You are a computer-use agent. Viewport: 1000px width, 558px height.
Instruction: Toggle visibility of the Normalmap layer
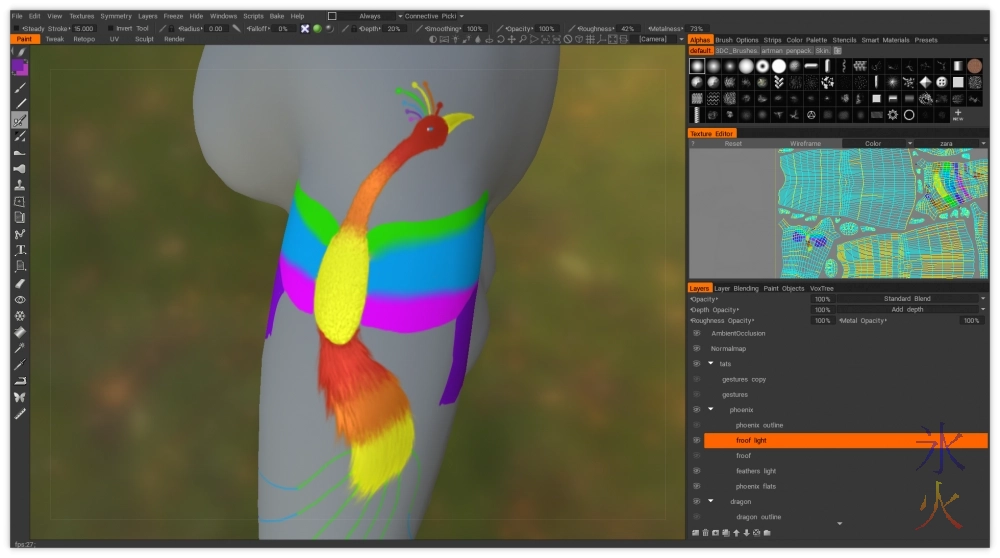pyautogui.click(x=696, y=348)
